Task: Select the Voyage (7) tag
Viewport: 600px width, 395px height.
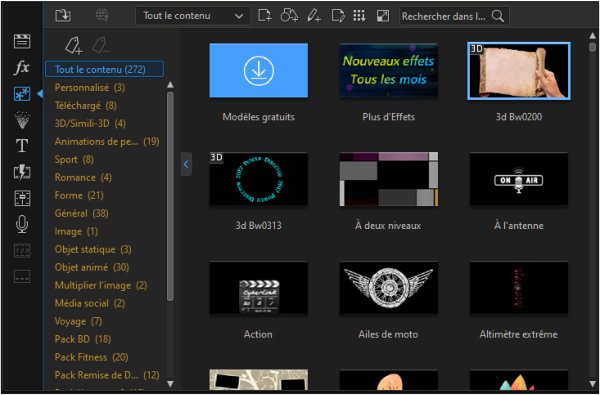Action: point(78,321)
